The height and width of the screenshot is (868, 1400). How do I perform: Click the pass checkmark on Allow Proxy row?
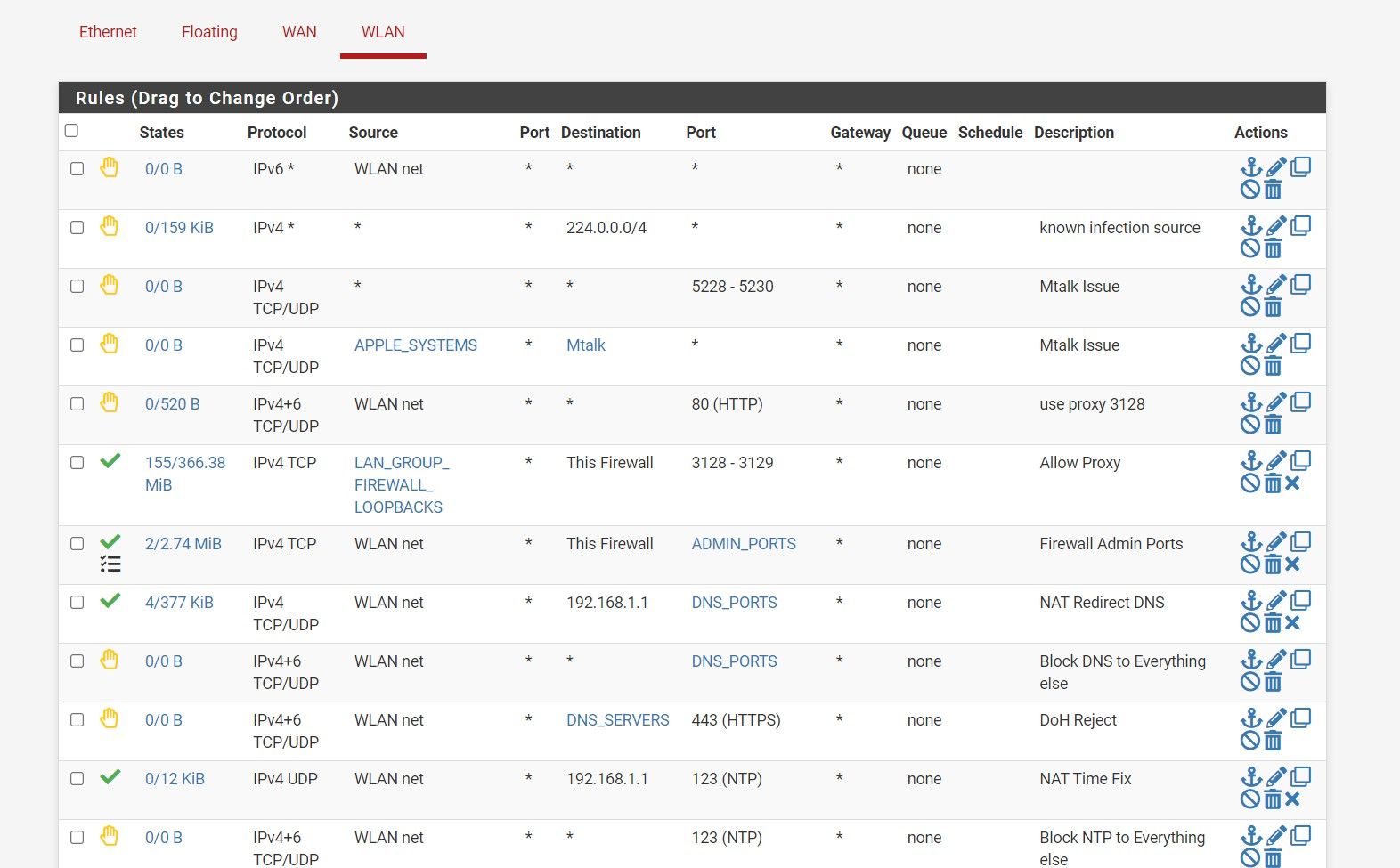[x=110, y=461]
